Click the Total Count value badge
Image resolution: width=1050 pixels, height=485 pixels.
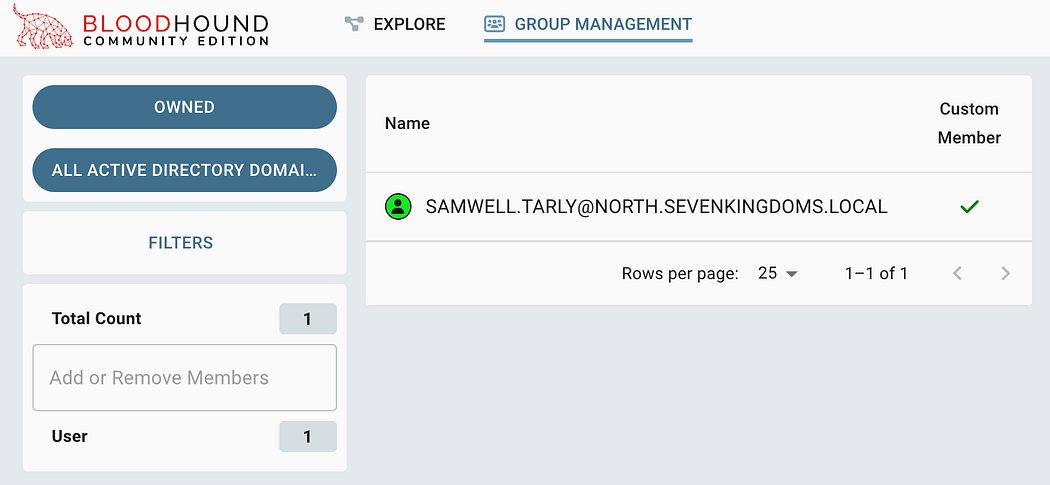(308, 319)
